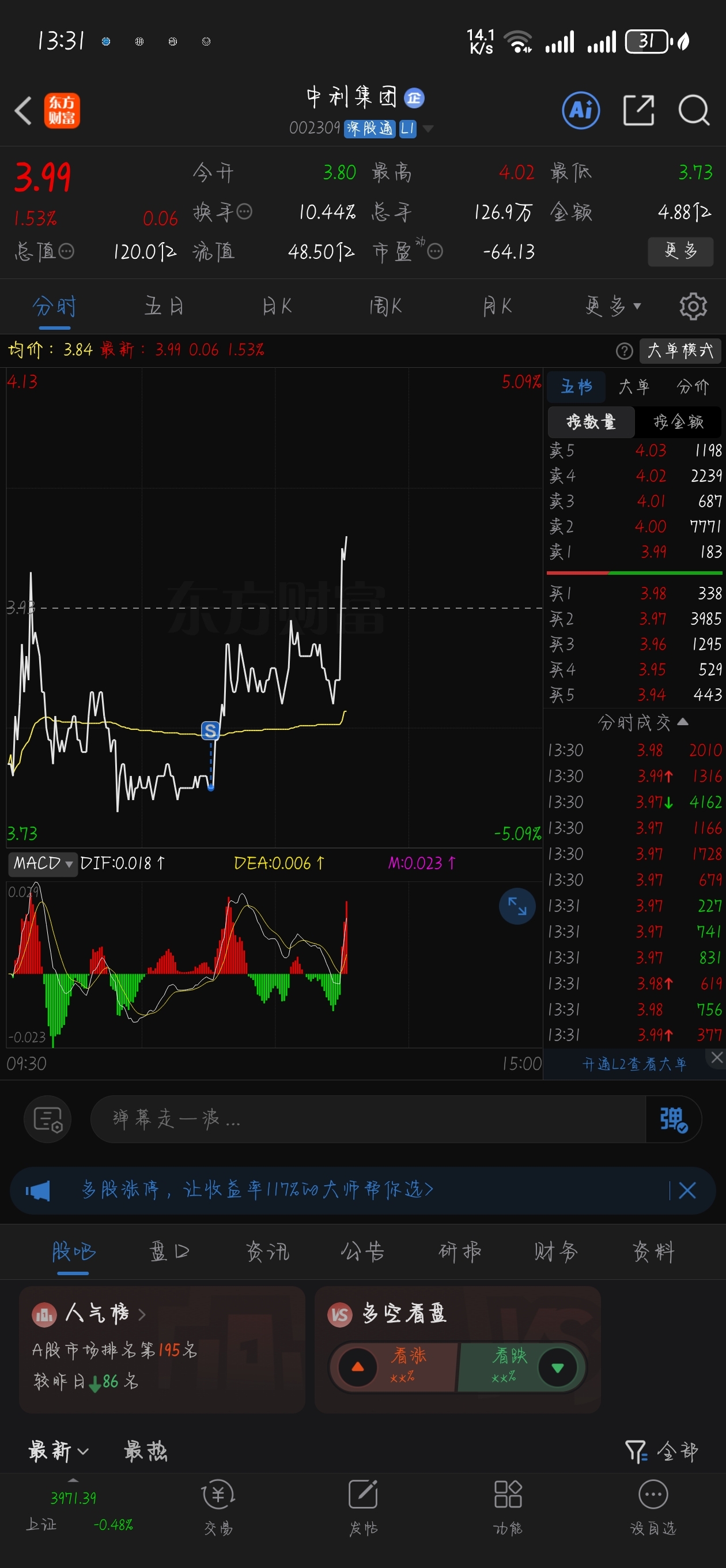Vote 看涨 with the up-arrow button

point(358,1367)
